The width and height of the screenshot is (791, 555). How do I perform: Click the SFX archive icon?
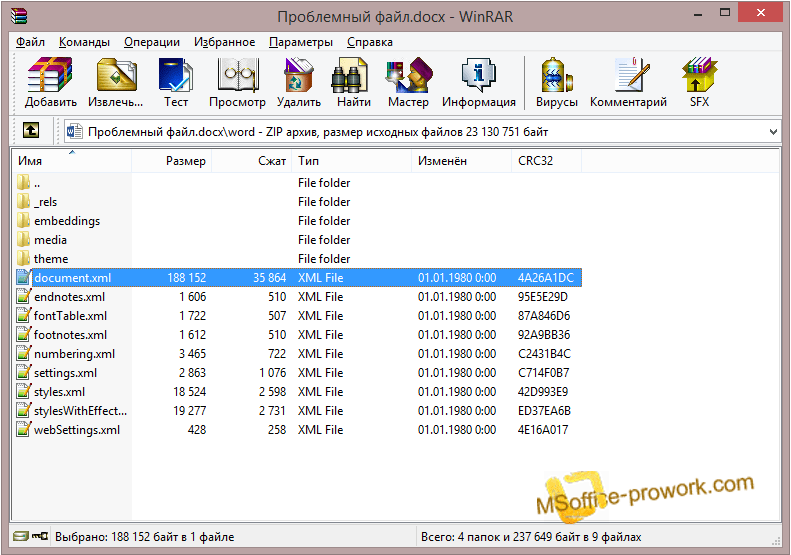(x=699, y=75)
